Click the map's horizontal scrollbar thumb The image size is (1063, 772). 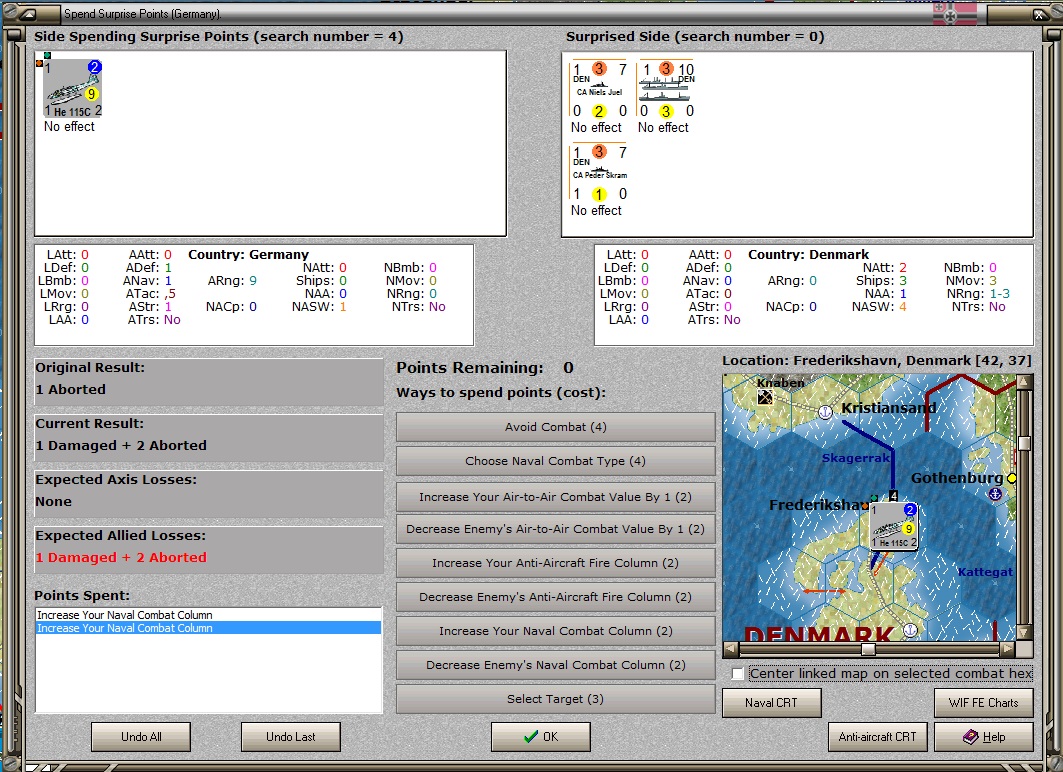(x=868, y=649)
